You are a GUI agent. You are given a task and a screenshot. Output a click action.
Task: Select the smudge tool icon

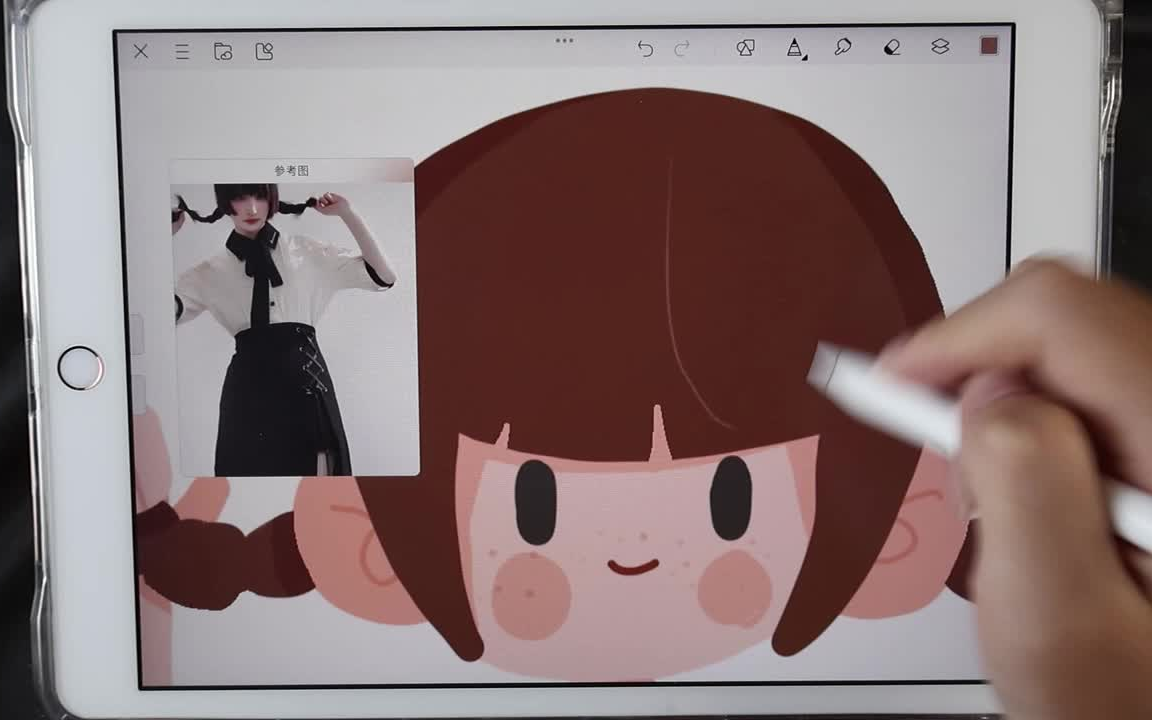click(841, 47)
